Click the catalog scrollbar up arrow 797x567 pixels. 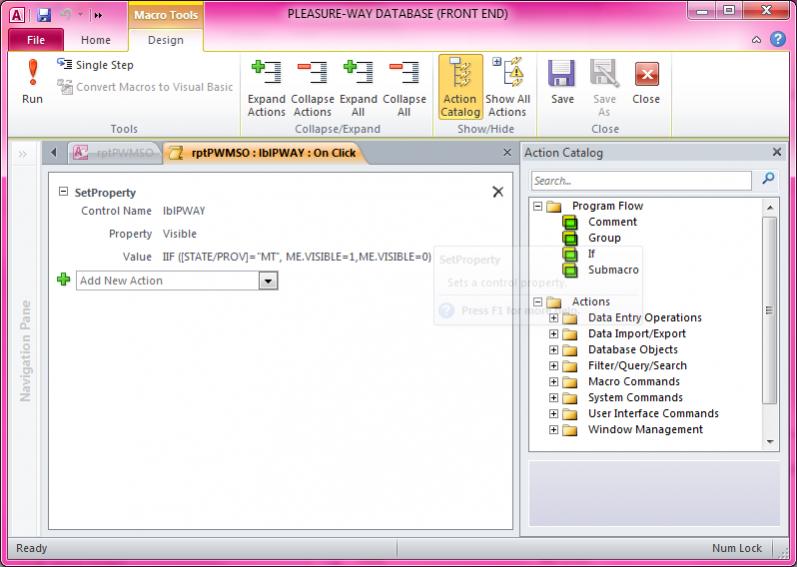(770, 207)
